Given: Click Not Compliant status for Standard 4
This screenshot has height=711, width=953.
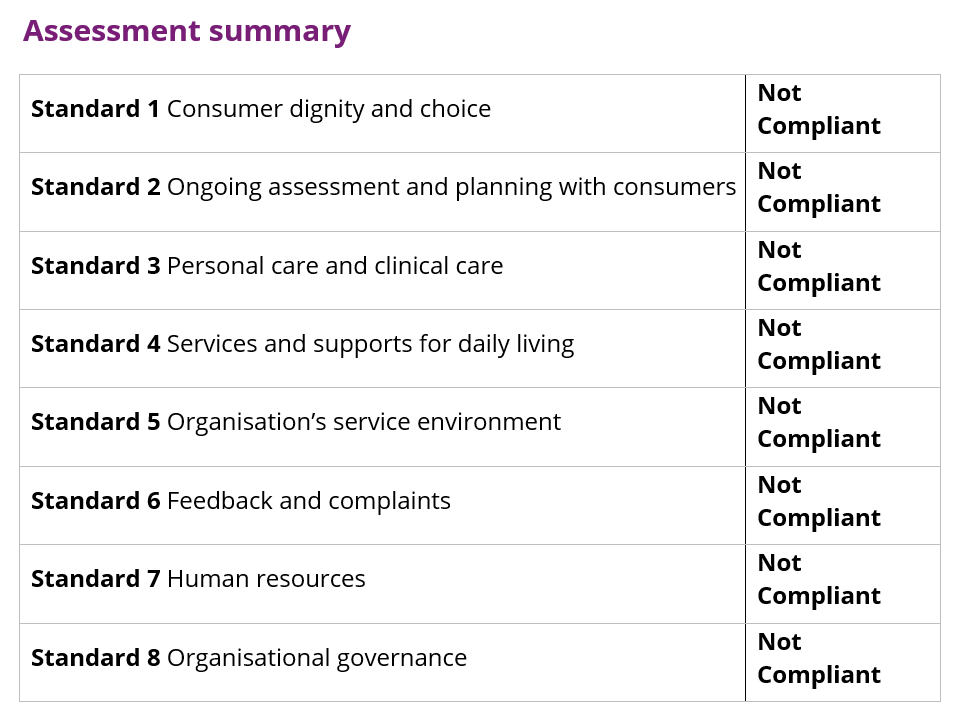Looking at the screenshot, I should tap(818, 345).
